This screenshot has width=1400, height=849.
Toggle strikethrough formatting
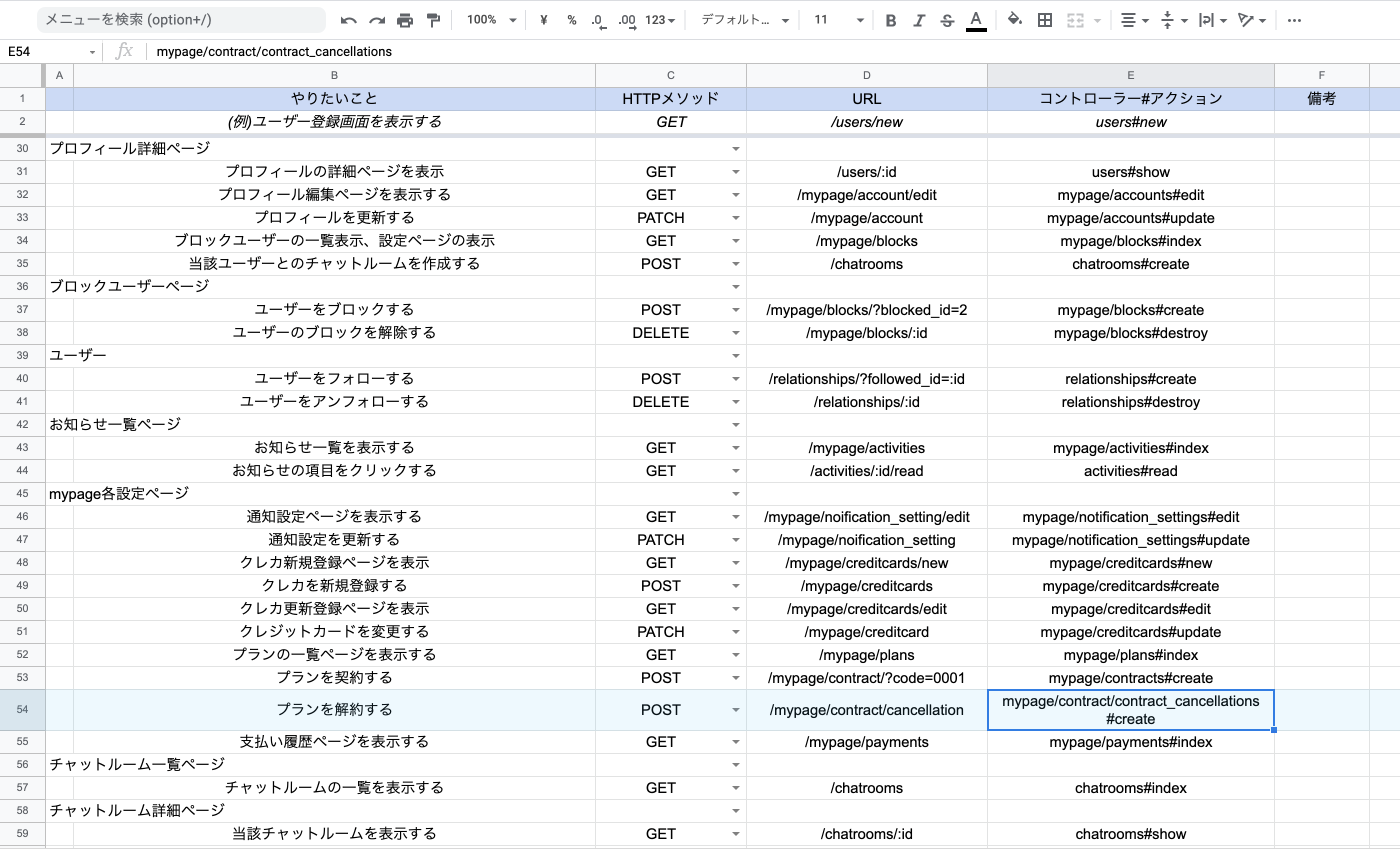946,20
